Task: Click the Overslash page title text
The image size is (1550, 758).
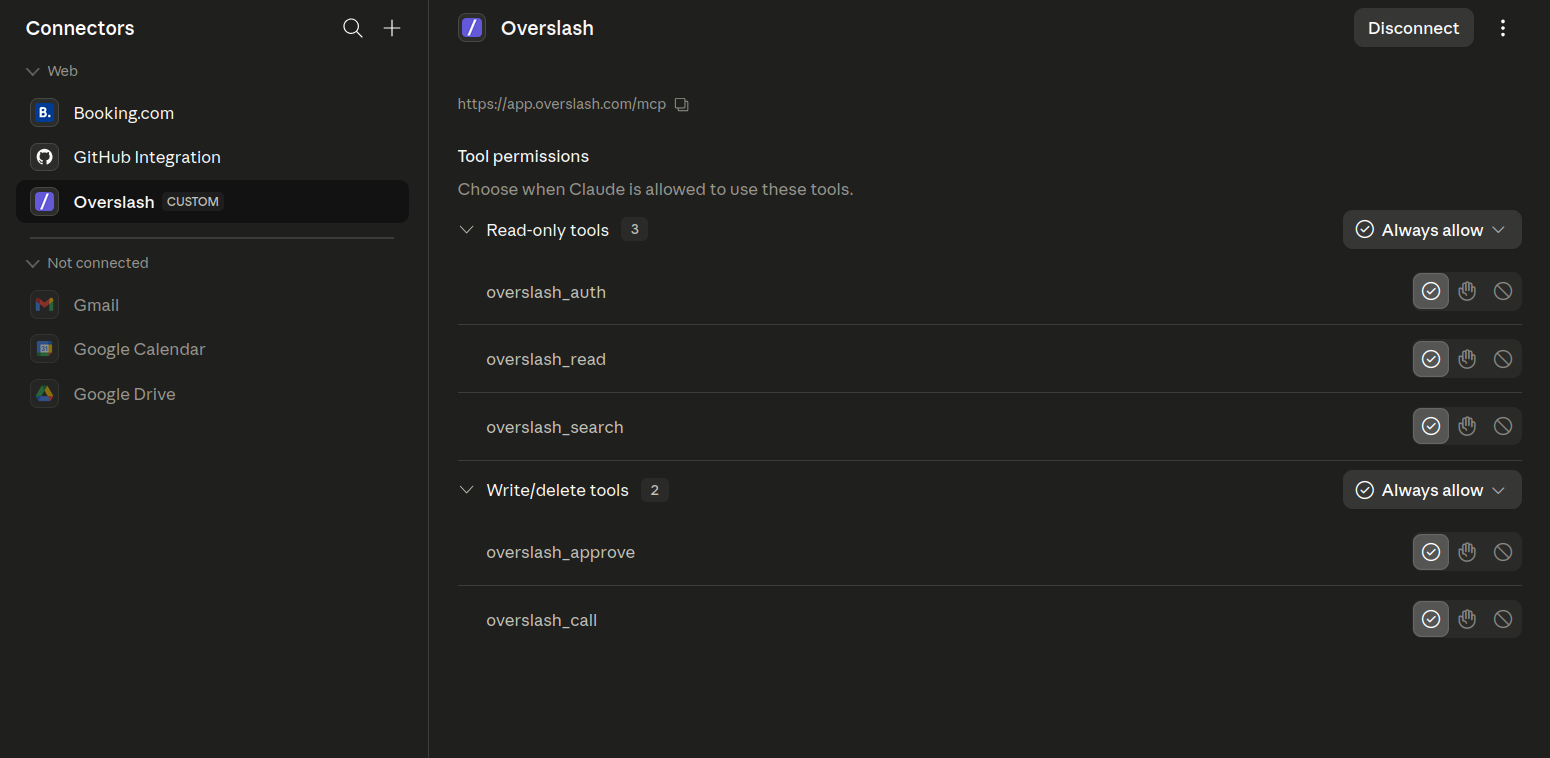Action: tap(547, 28)
